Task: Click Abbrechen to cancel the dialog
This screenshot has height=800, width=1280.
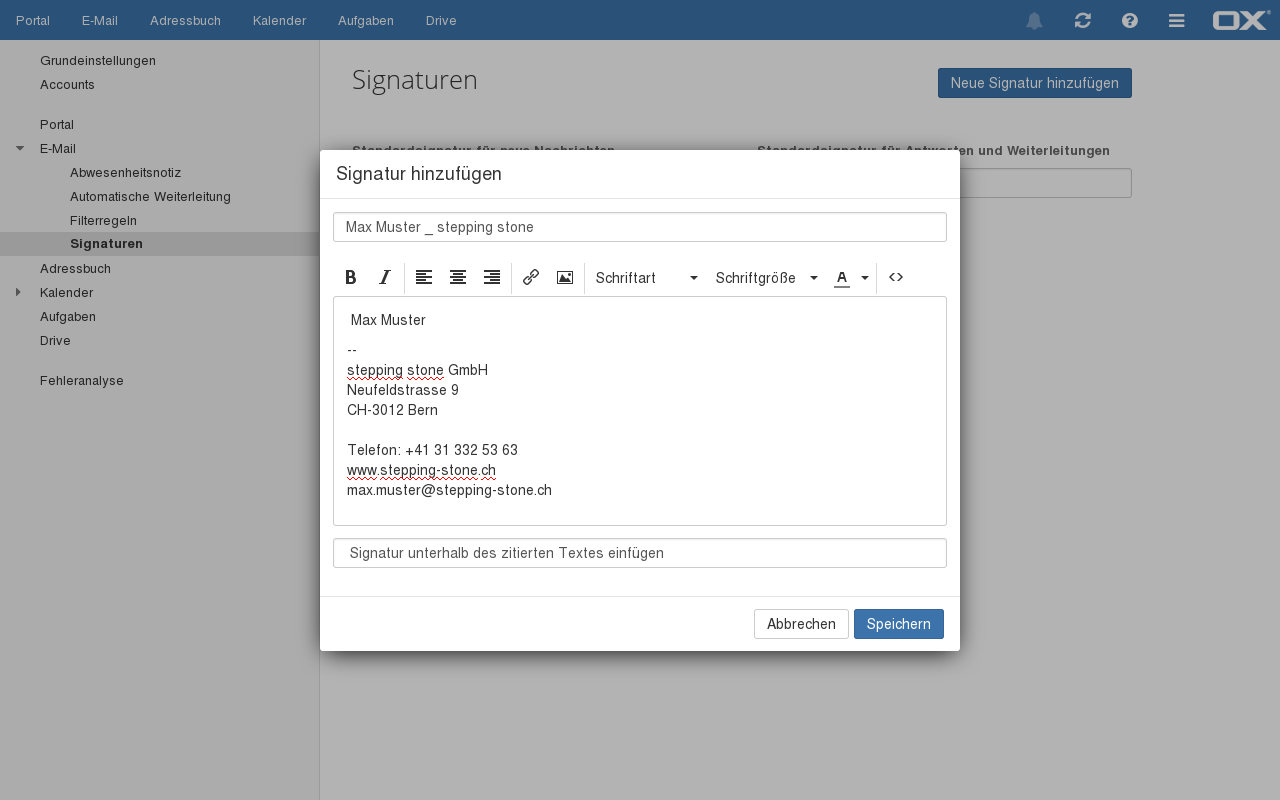Action: 801,624
